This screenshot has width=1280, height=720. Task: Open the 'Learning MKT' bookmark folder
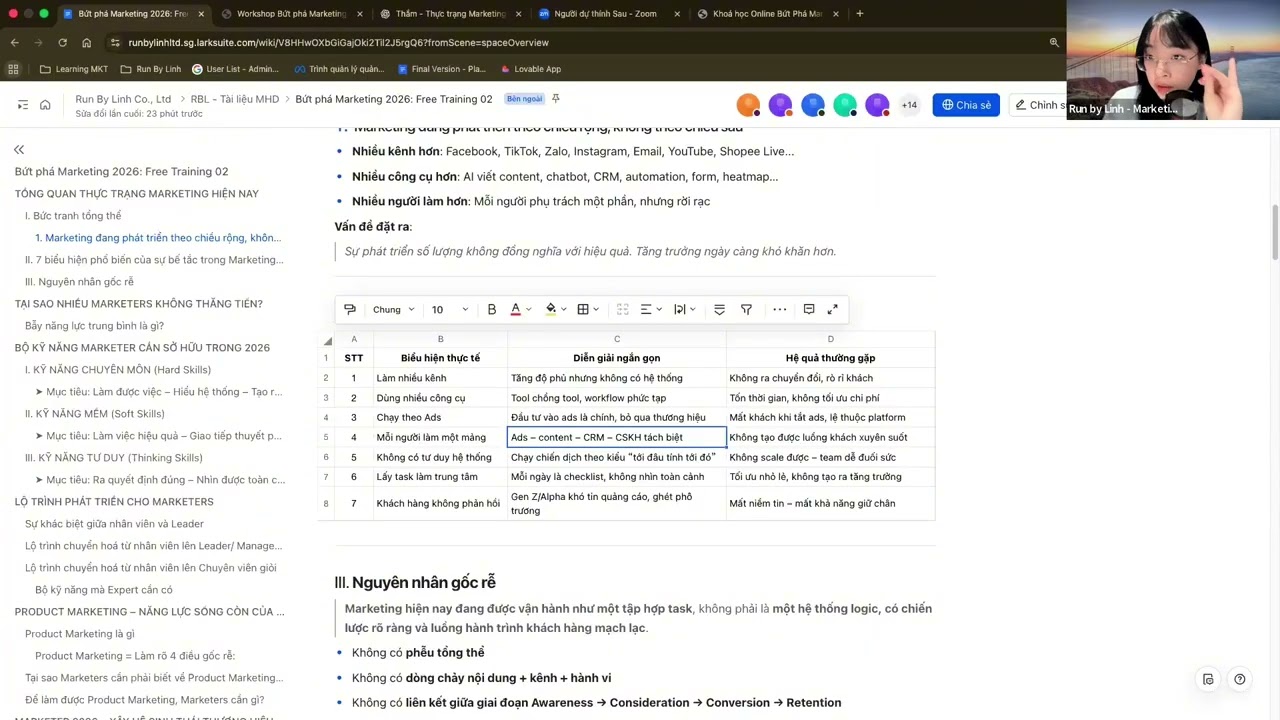coord(74,69)
